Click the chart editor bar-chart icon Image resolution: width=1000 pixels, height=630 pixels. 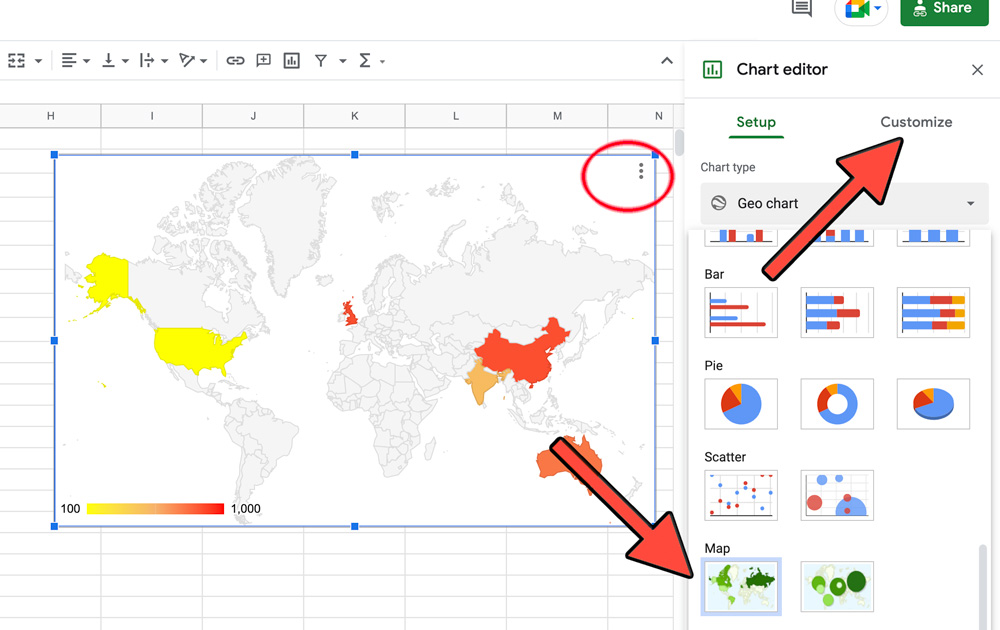[x=712, y=70]
